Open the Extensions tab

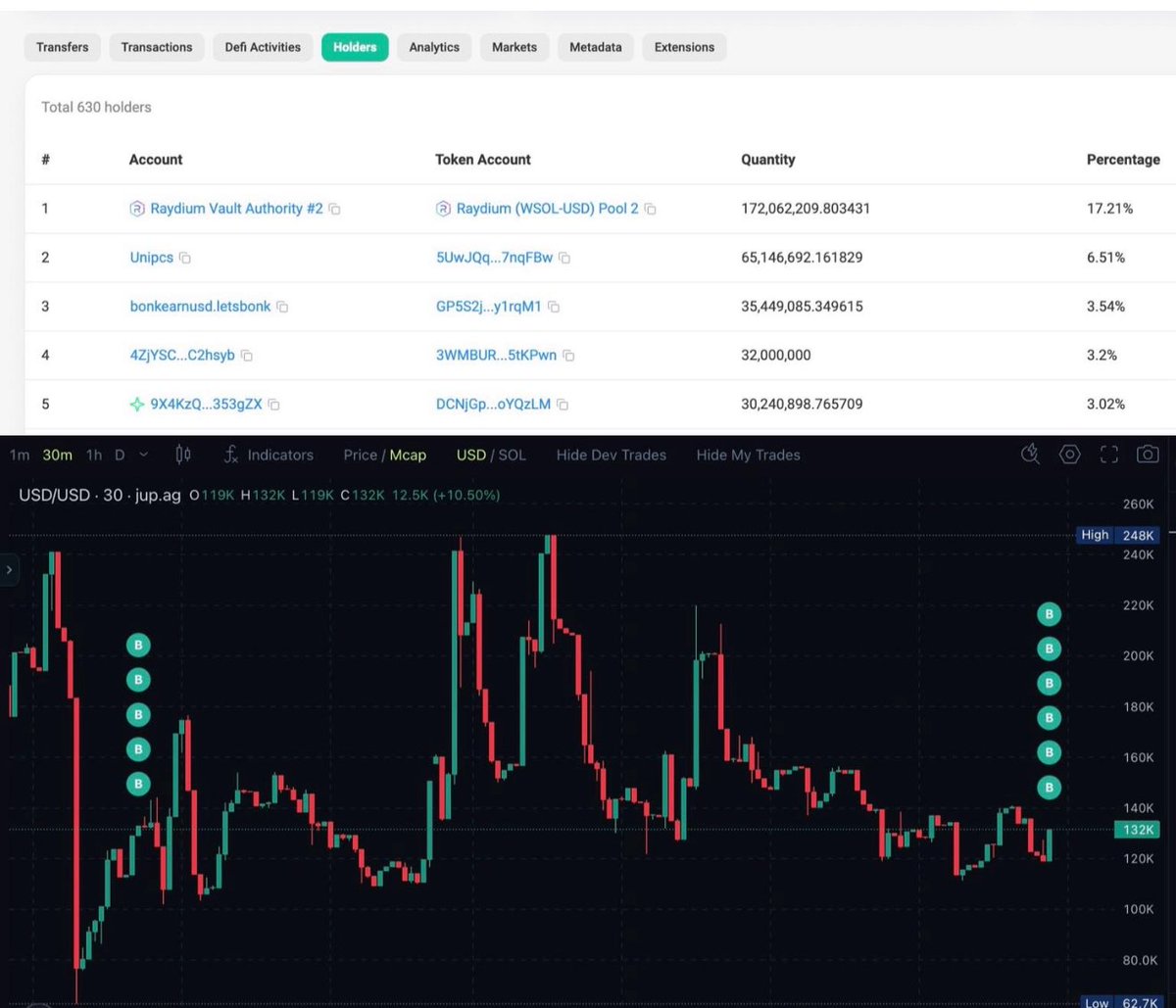(684, 47)
